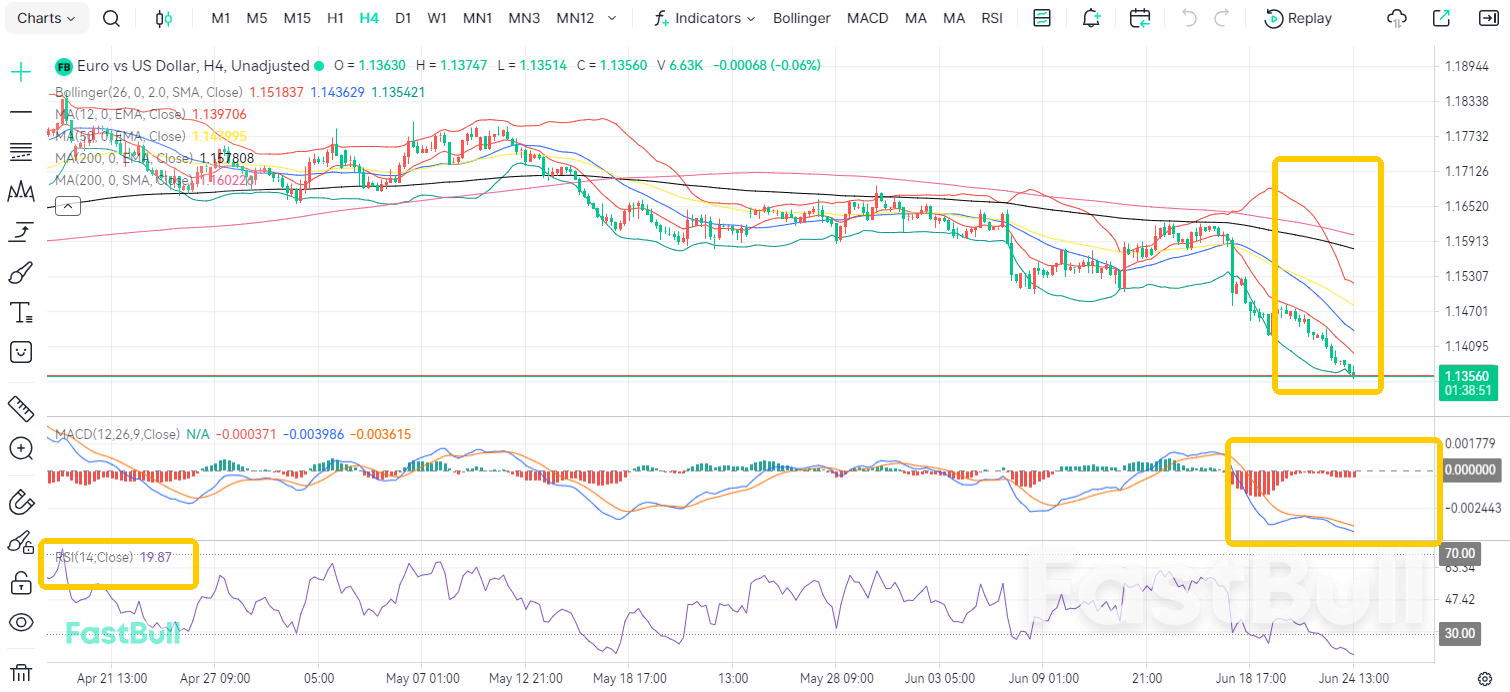This screenshot has width=1510, height=692.
Task: Add a price alert with bell icon
Action: click(x=1092, y=18)
